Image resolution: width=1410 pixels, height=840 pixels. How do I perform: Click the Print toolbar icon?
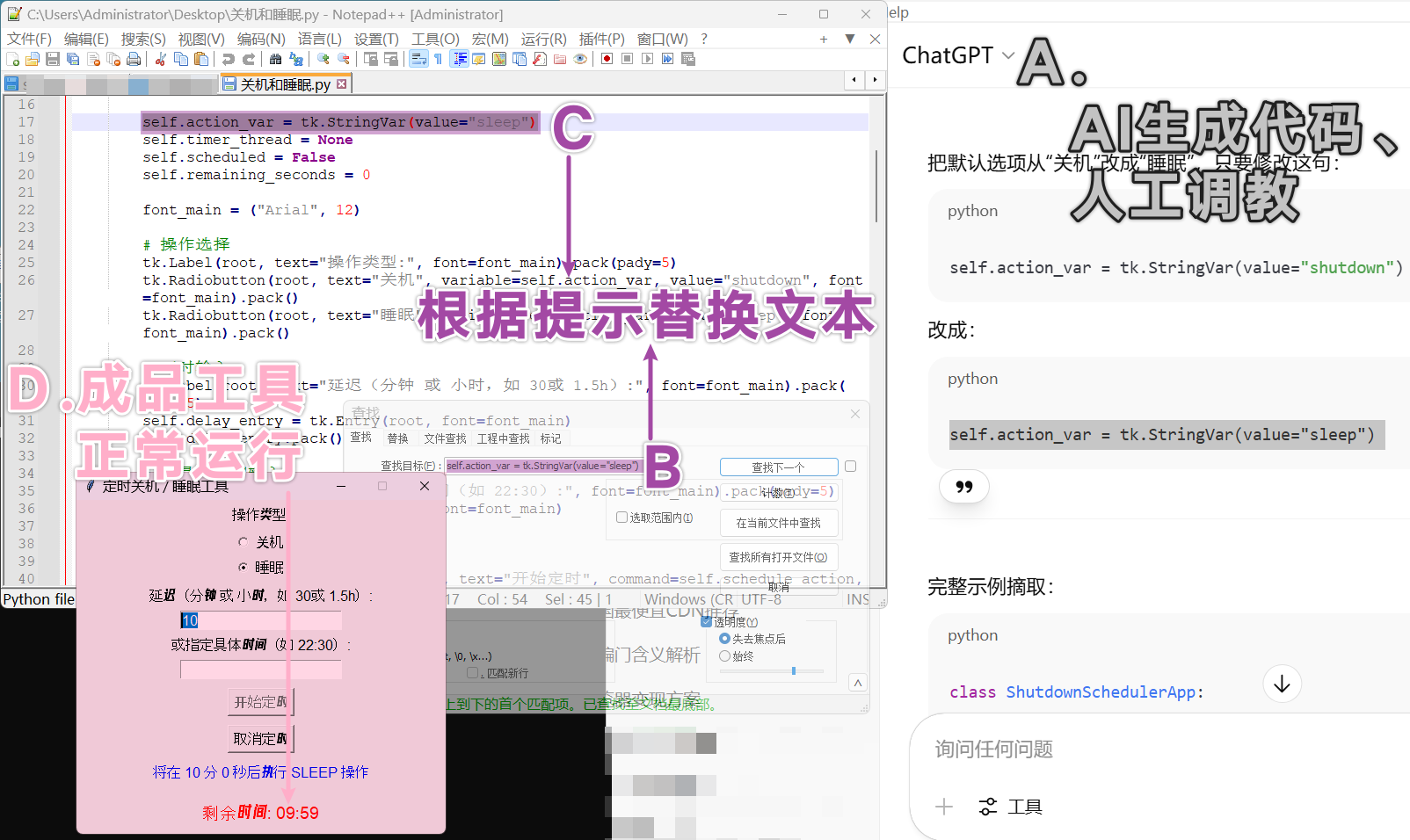(x=134, y=59)
